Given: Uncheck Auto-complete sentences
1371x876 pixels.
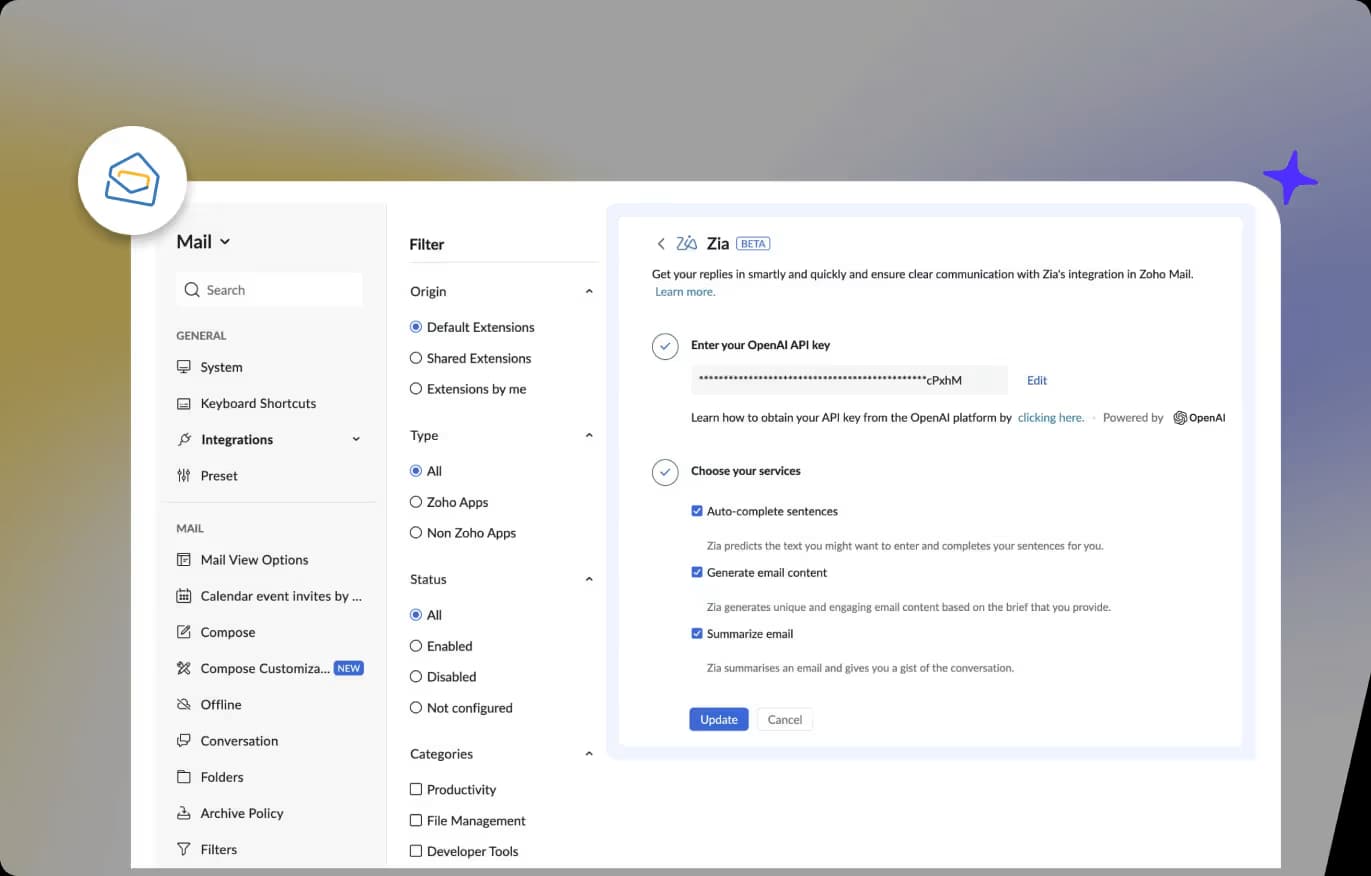Looking at the screenshot, I should [x=697, y=511].
